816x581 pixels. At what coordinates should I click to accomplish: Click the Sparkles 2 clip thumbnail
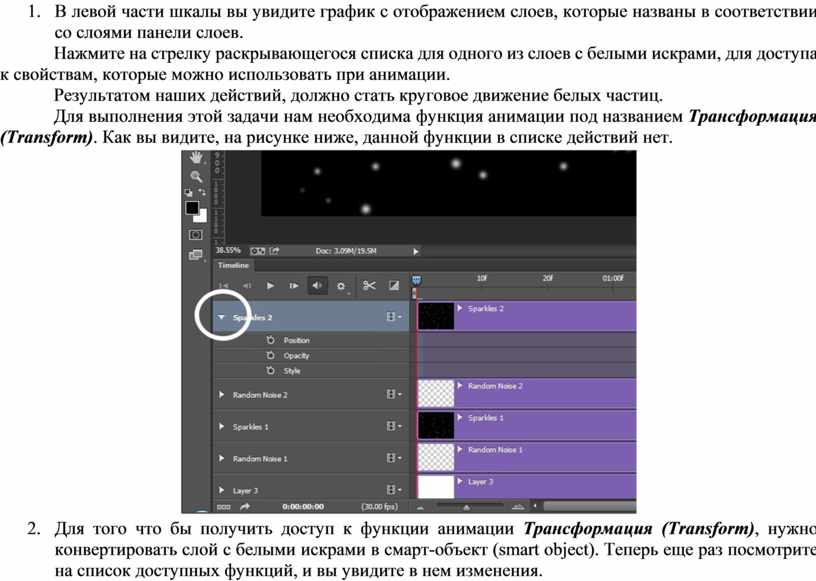click(435, 317)
